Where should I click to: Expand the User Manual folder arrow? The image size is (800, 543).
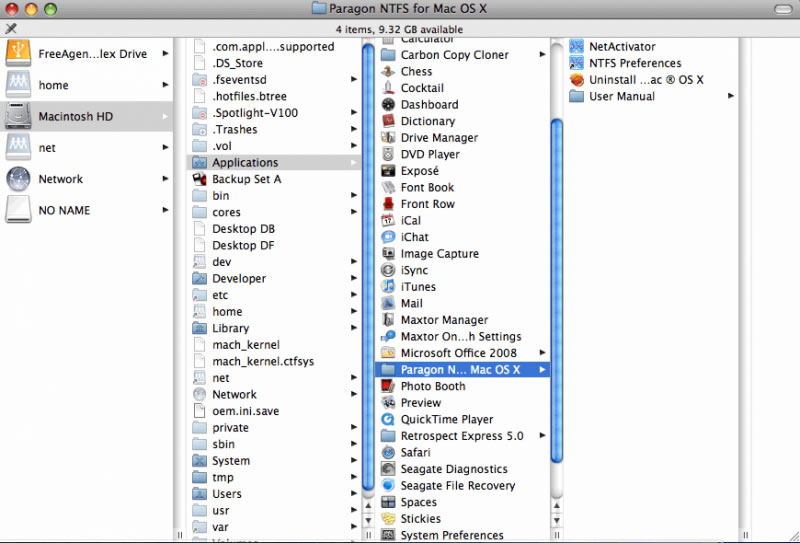(x=731, y=96)
